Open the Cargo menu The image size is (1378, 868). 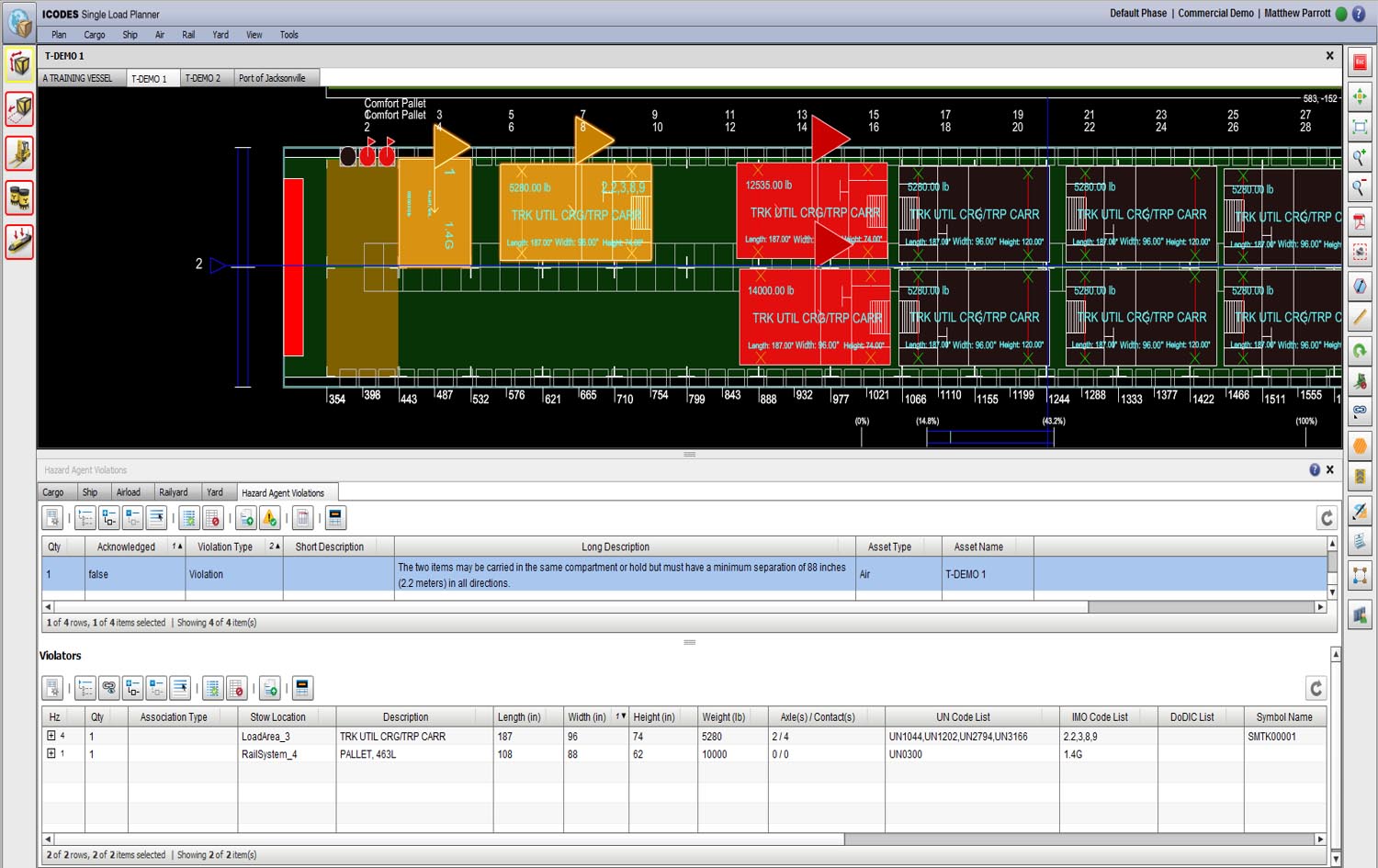click(x=95, y=35)
